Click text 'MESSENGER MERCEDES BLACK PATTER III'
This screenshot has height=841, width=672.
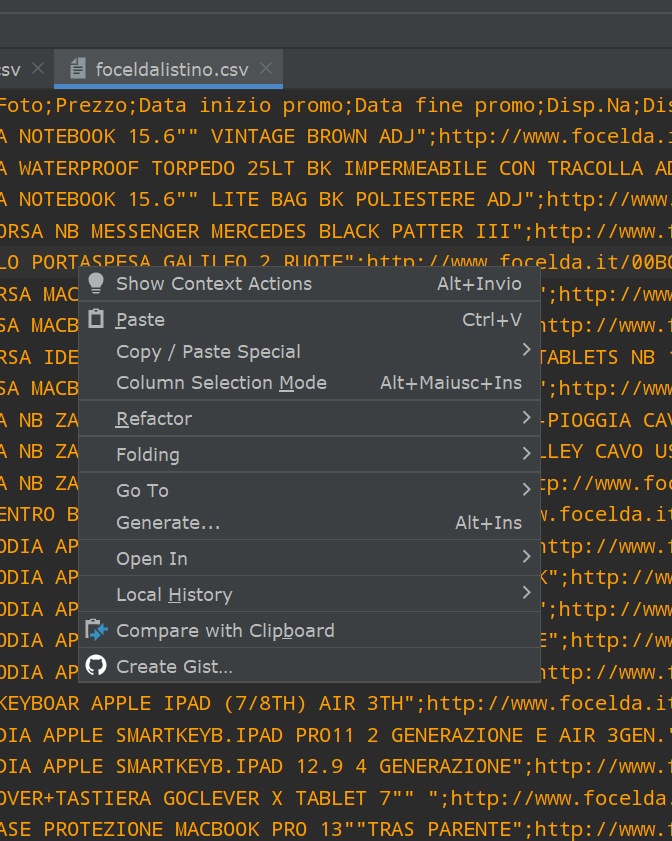[301, 231]
